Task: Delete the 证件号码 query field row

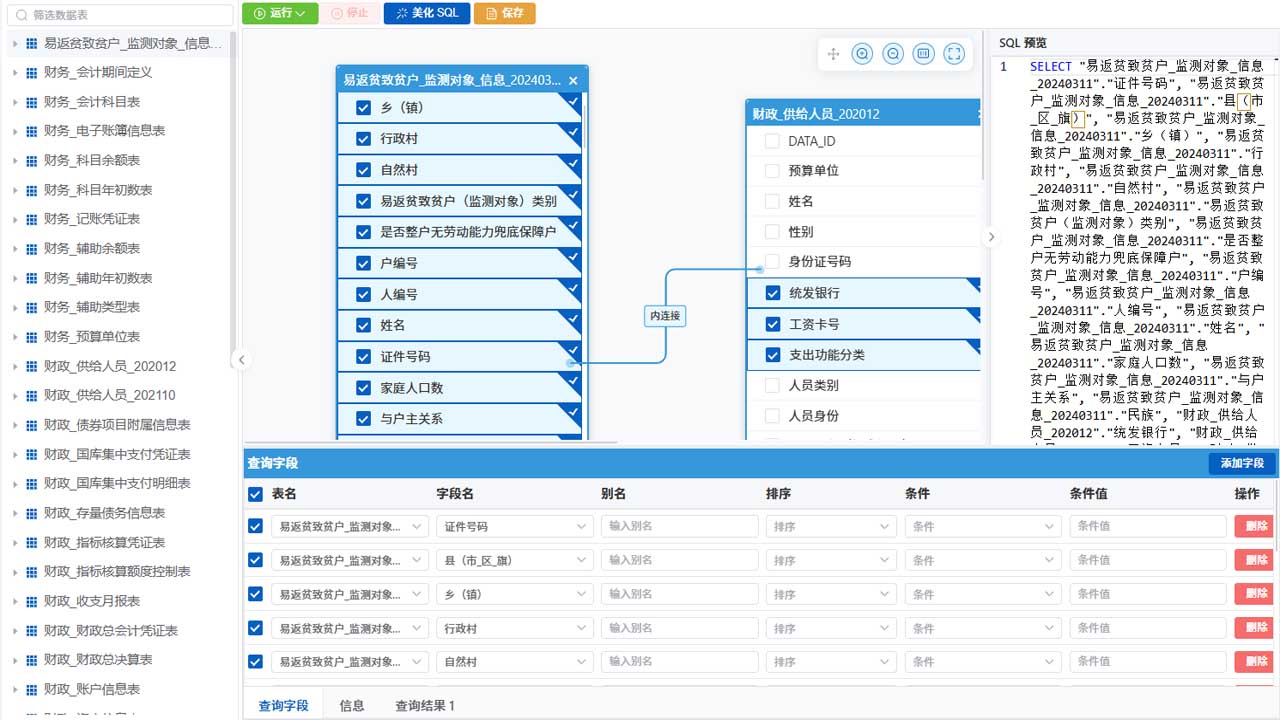Action: point(1254,526)
